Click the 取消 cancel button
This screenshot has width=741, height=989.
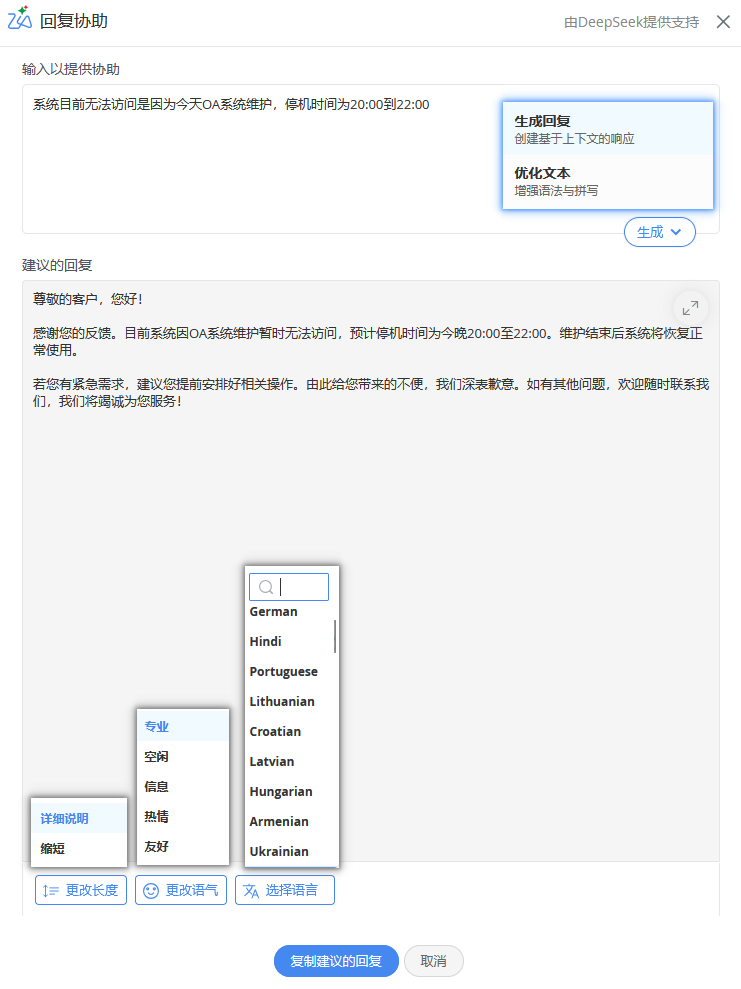(x=433, y=961)
